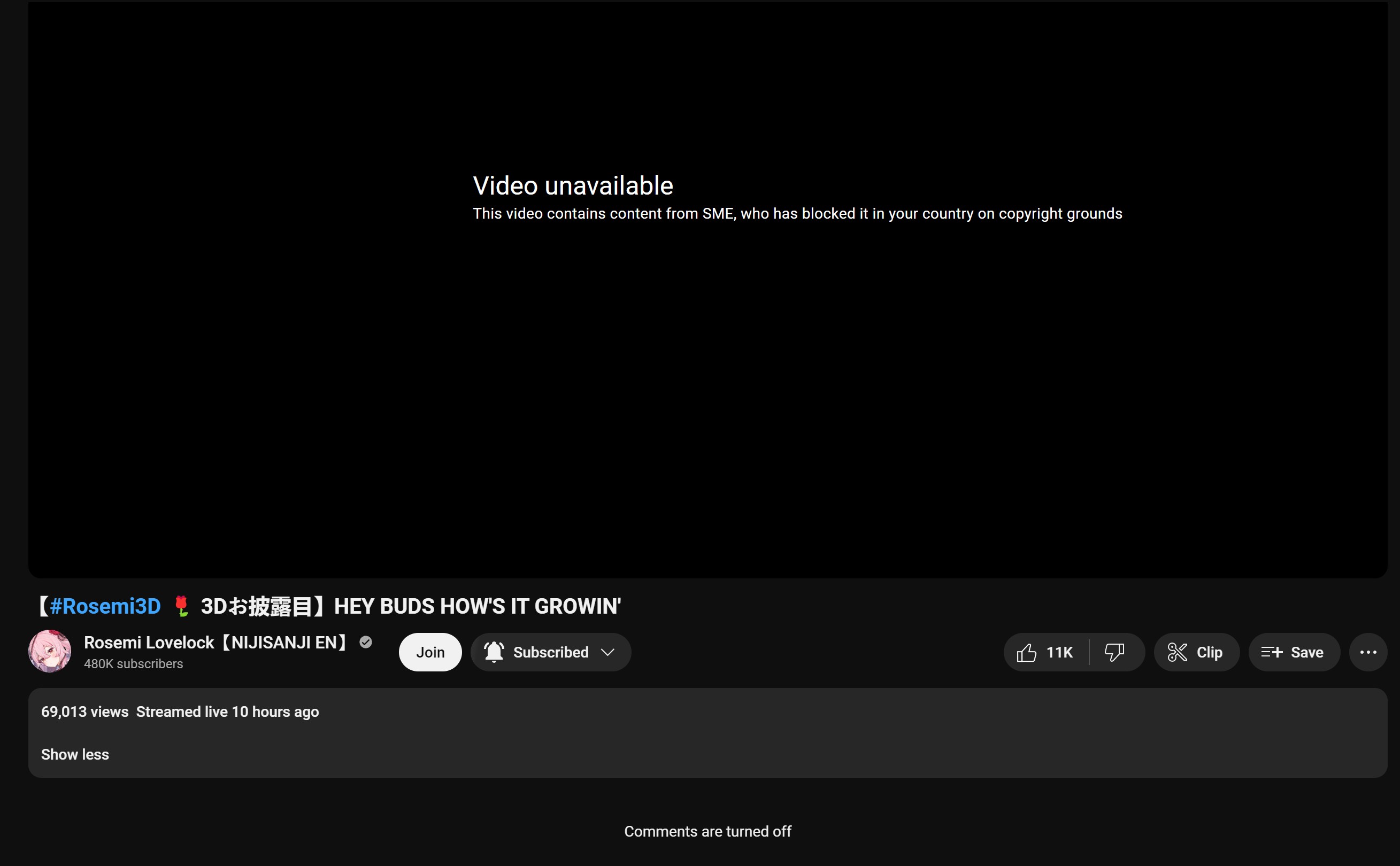Click the verified badge next to channel name
The image size is (1400, 866).
tap(365, 643)
